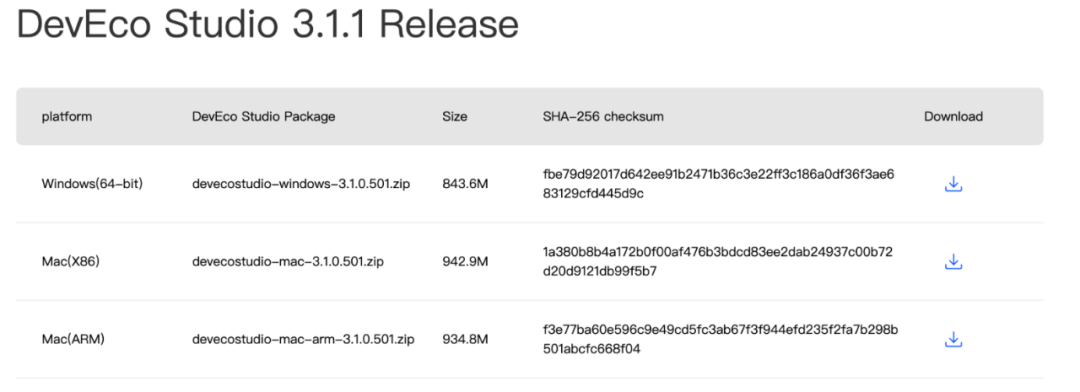Click the DevEco Studio 3.1.1 Release heading

267,24
